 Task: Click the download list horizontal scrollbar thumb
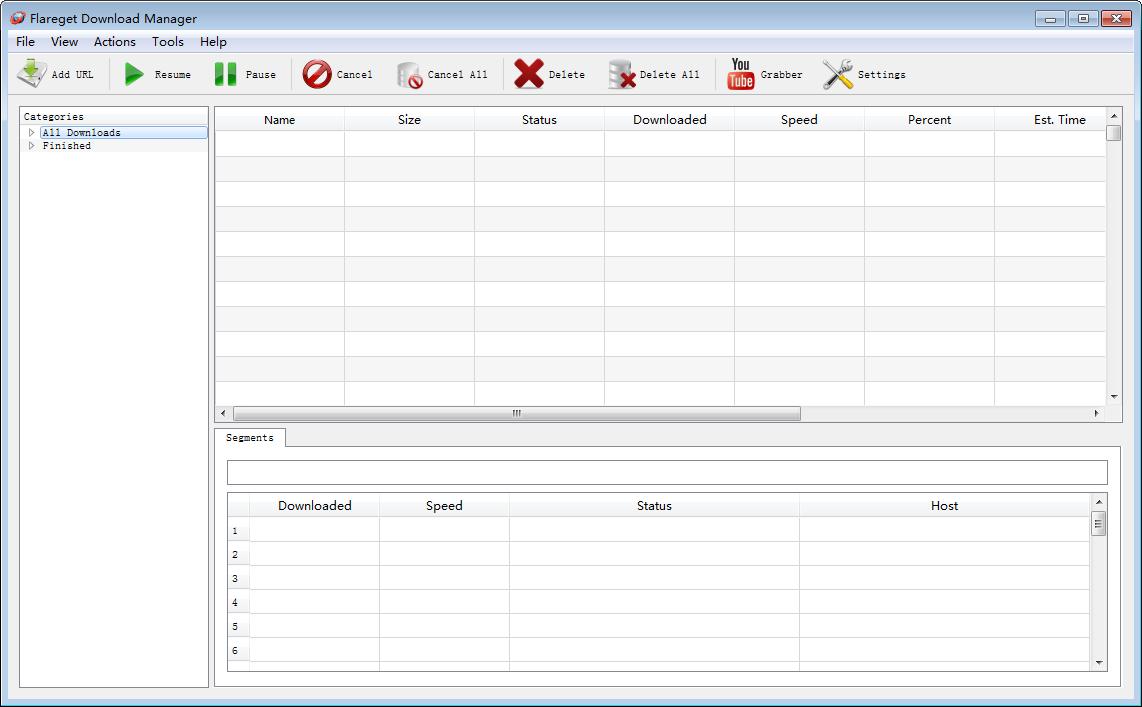click(516, 414)
